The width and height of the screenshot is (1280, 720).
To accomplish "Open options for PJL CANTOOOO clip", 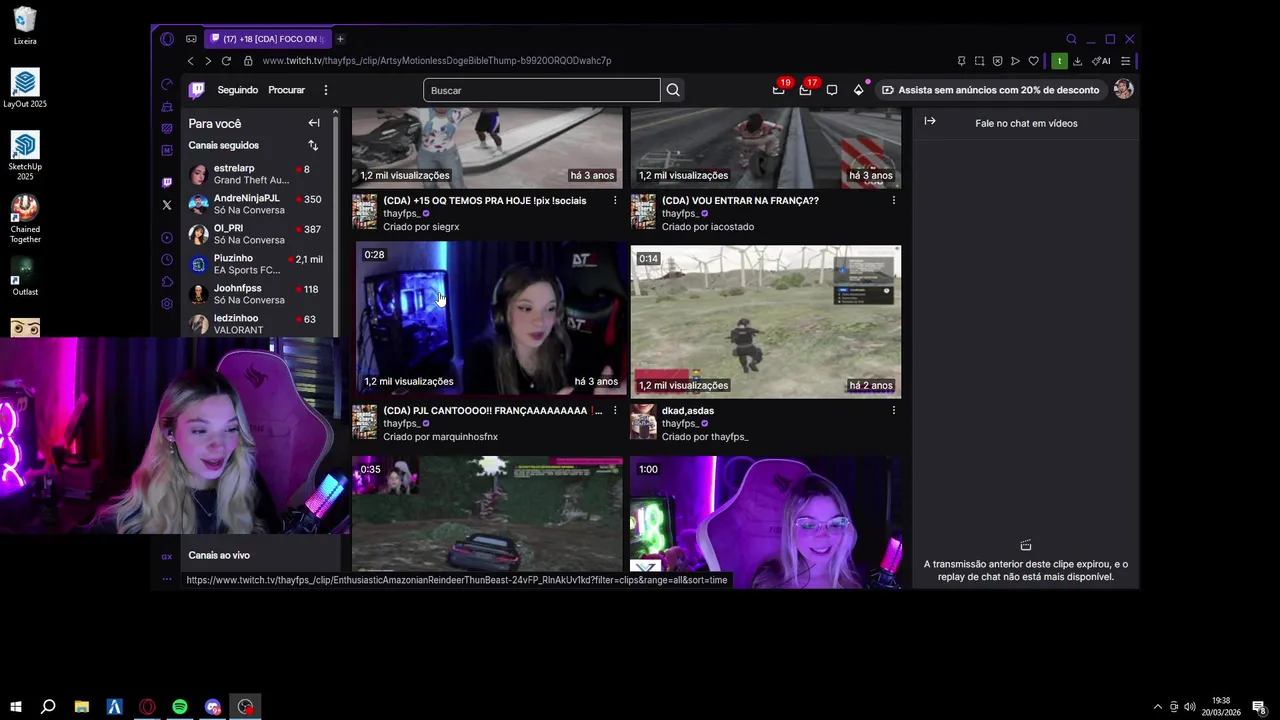I will click(x=615, y=411).
